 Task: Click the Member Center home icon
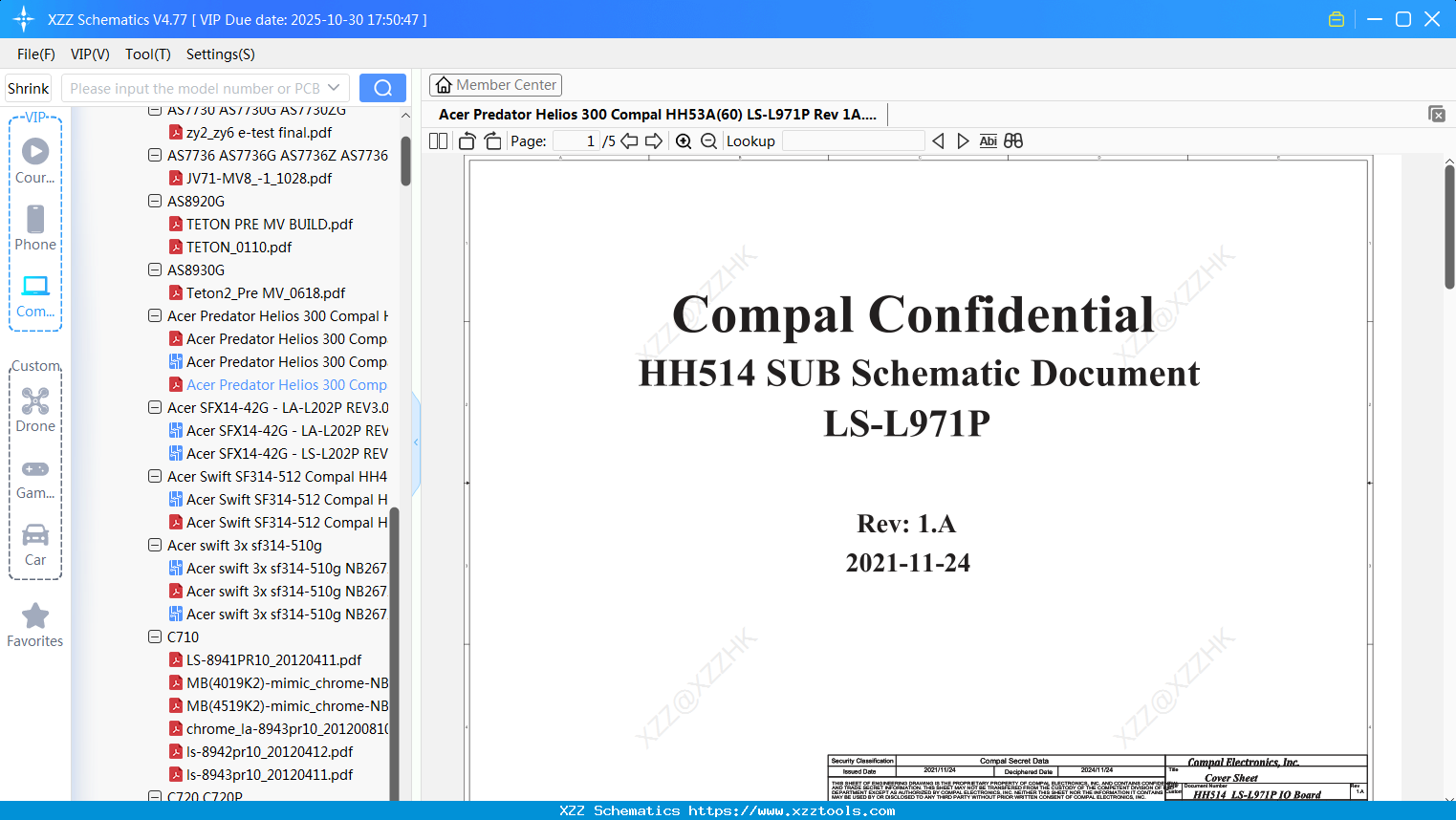point(444,85)
